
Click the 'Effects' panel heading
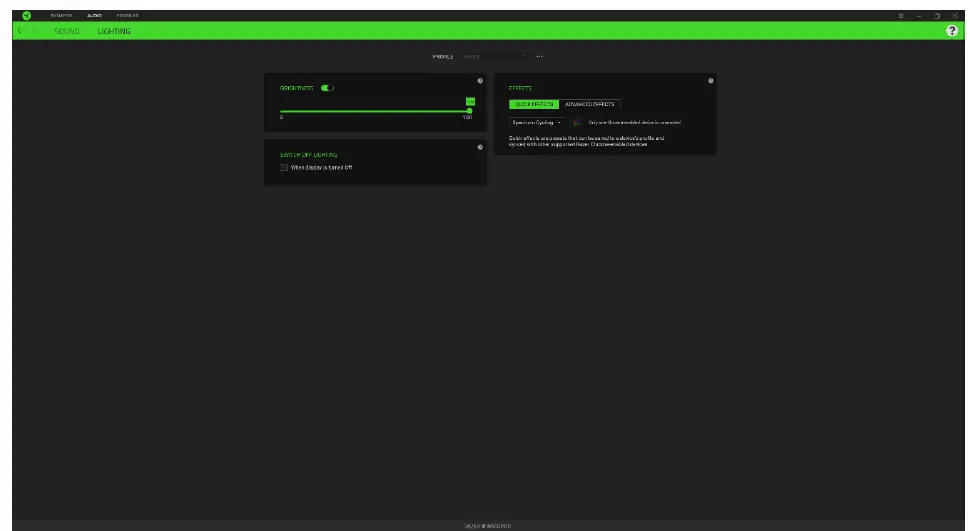[x=520, y=88]
